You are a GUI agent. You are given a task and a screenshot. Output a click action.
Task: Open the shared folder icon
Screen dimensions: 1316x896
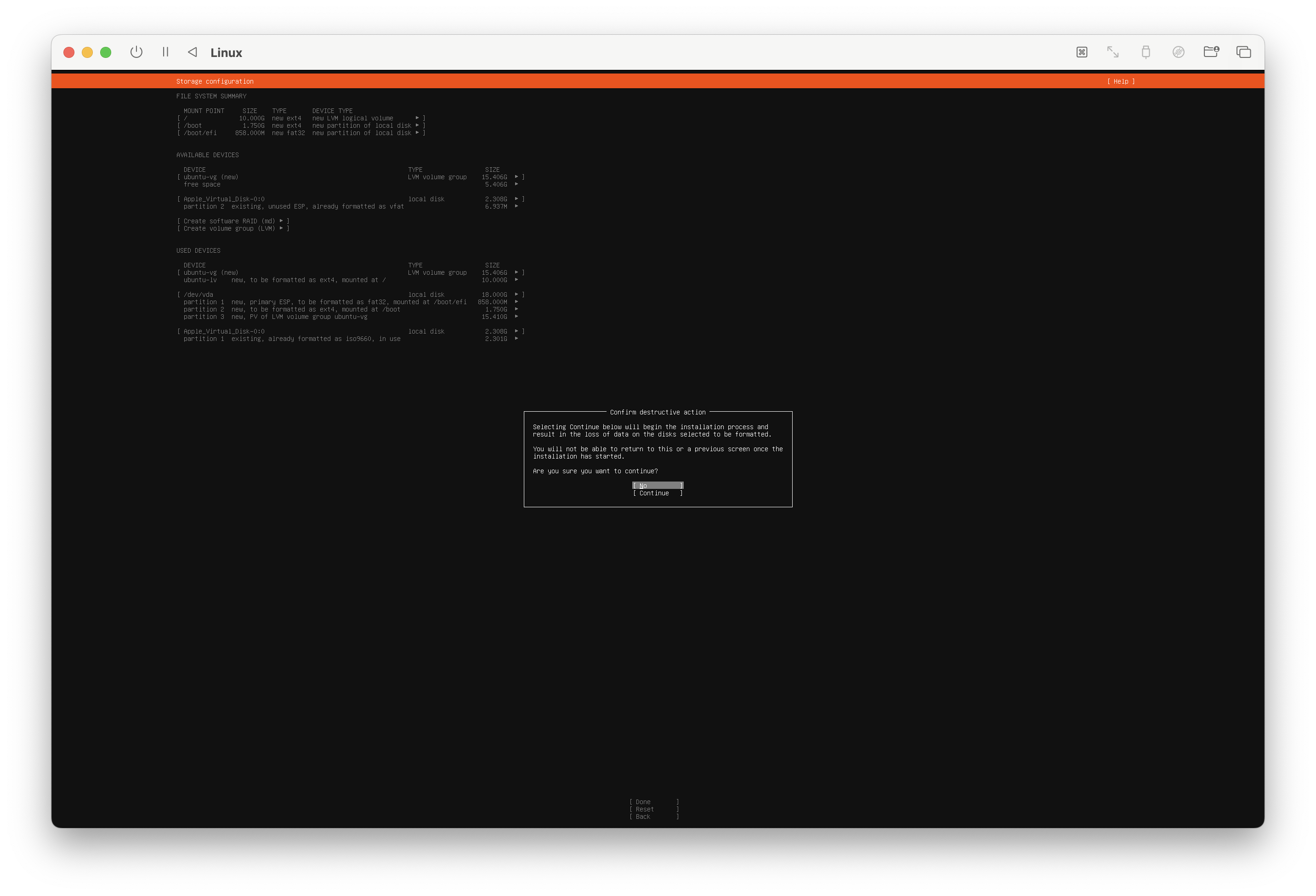click(x=1211, y=52)
